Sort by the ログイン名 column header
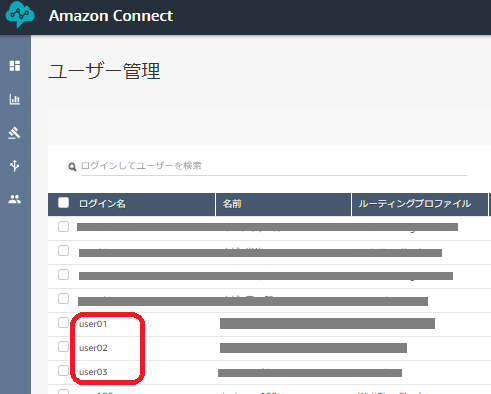Image resolution: width=491 pixels, height=394 pixels. pyautogui.click(x=102, y=204)
